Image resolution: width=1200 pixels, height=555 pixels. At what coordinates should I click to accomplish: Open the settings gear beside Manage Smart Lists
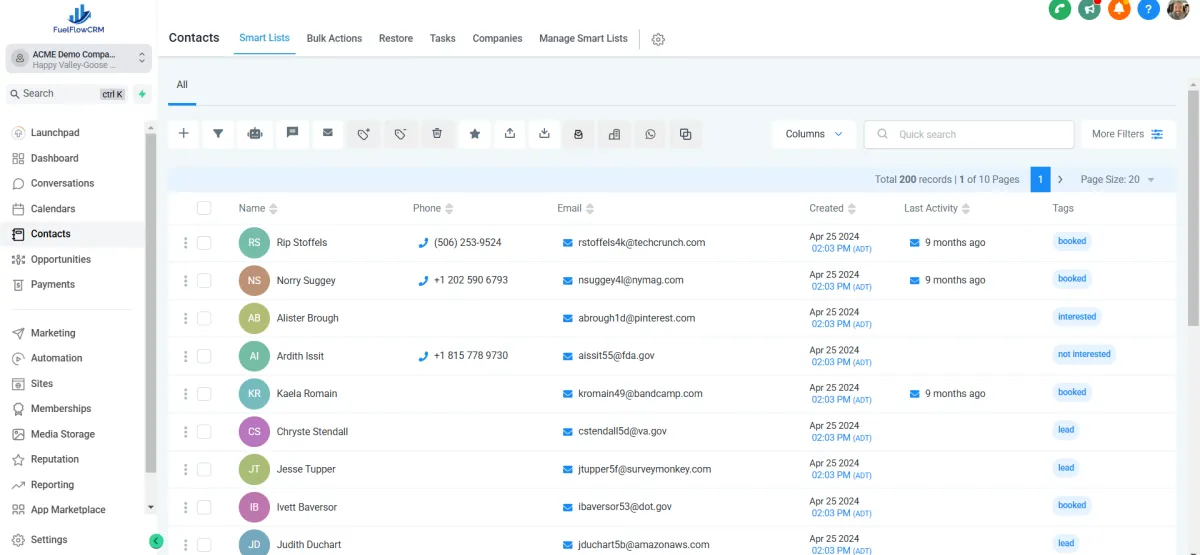(658, 39)
